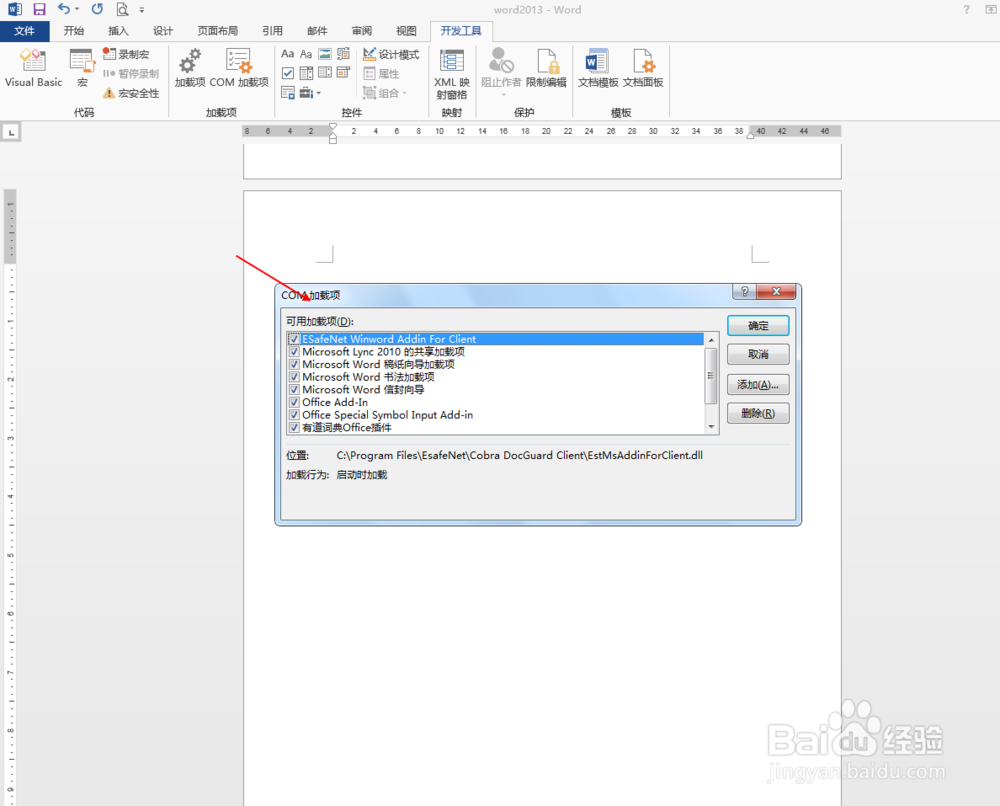Insert picture content control
This screenshot has height=806, width=1000.
pyautogui.click(x=325, y=54)
